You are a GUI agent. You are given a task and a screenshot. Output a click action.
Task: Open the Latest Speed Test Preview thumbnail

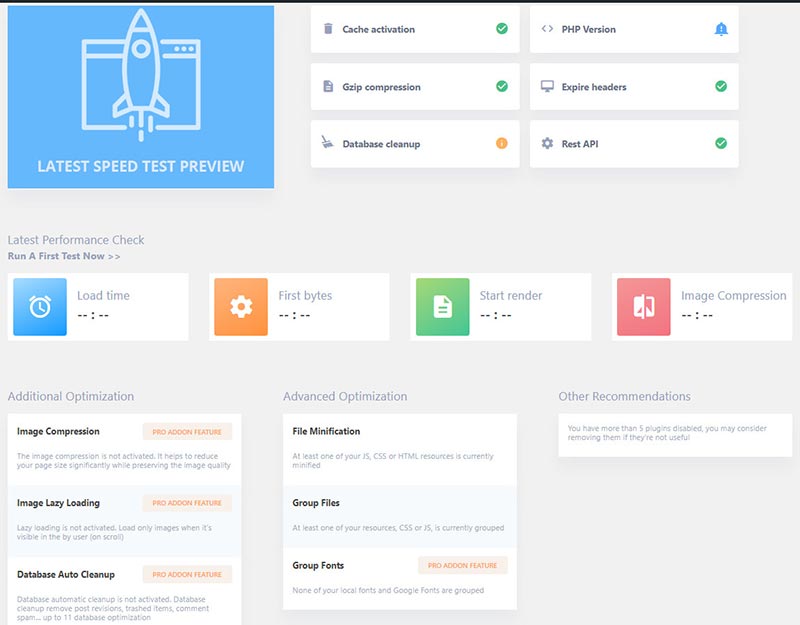click(141, 97)
